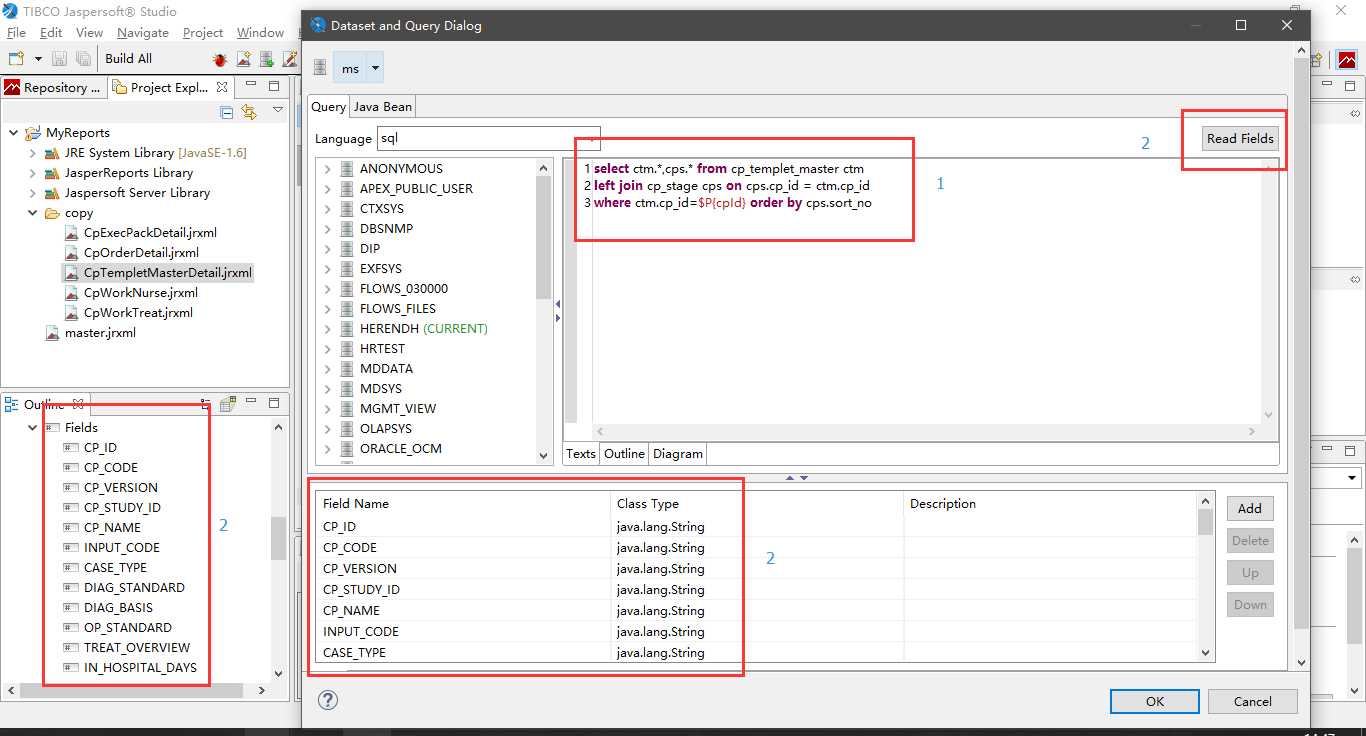This screenshot has height=736, width=1366.
Task: Select DIAG_STANDARD field in Outline
Action: pos(134,588)
